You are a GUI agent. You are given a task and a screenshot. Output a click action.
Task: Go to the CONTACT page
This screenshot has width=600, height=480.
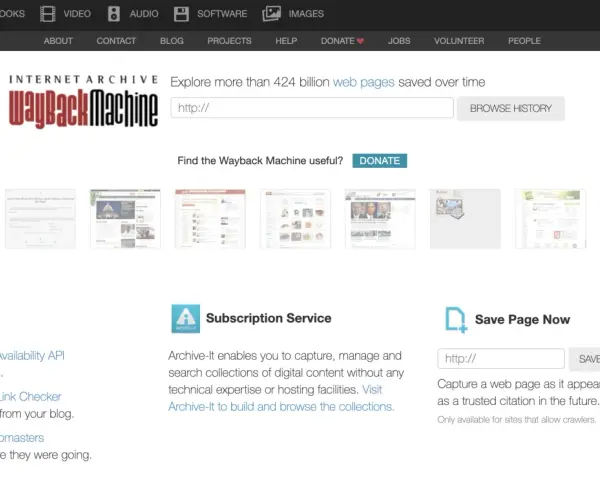116,41
